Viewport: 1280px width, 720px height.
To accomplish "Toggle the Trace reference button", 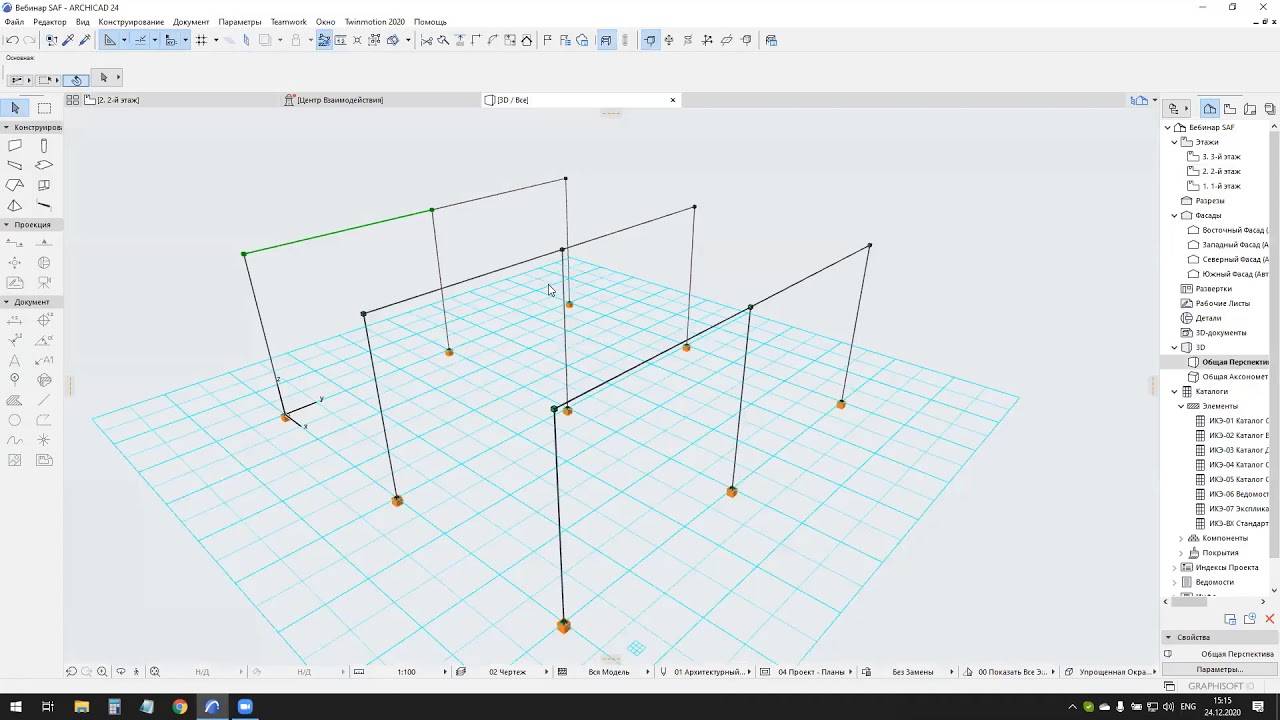I will pyautogui.click(x=265, y=40).
